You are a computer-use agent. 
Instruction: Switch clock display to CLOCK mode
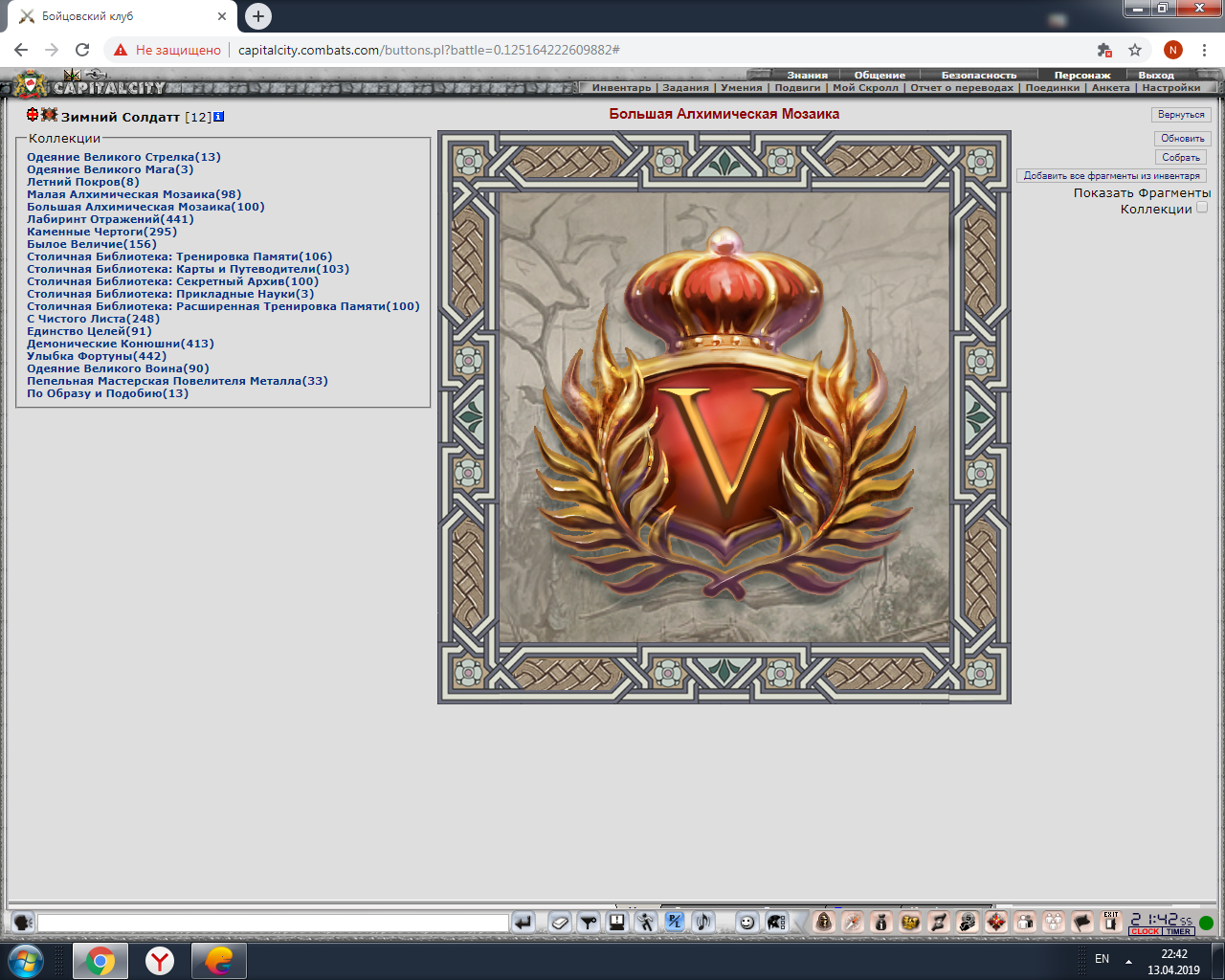click(x=1145, y=931)
